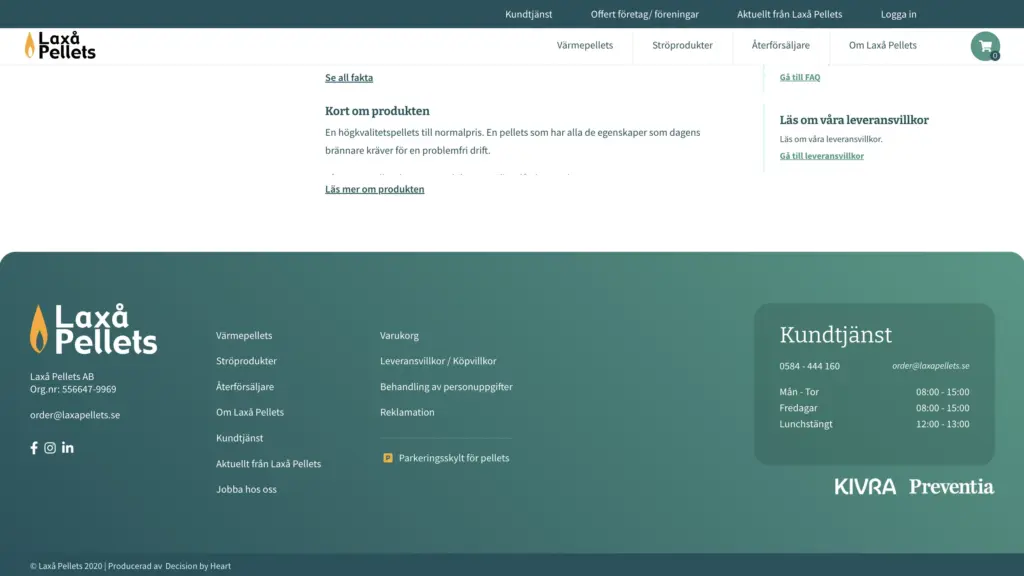Expand 'Läs mer om produkten' text
The width and height of the screenshot is (1024, 576).
374,189
